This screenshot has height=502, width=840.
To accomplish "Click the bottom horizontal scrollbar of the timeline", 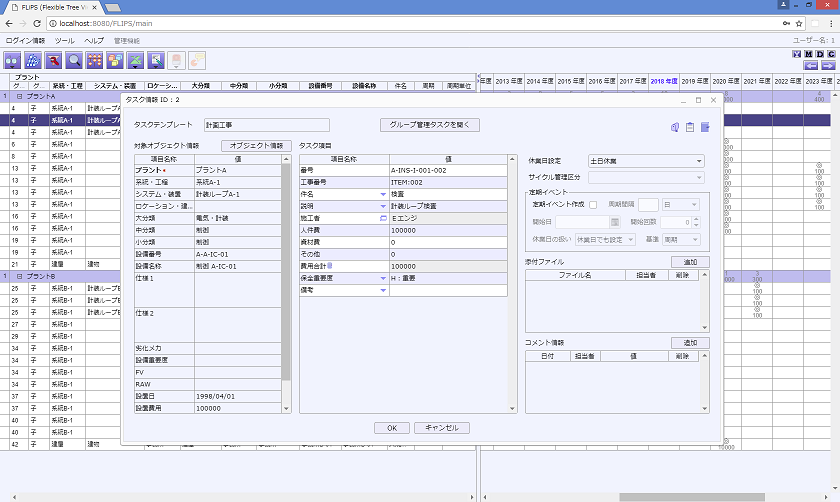I will coord(692,497).
